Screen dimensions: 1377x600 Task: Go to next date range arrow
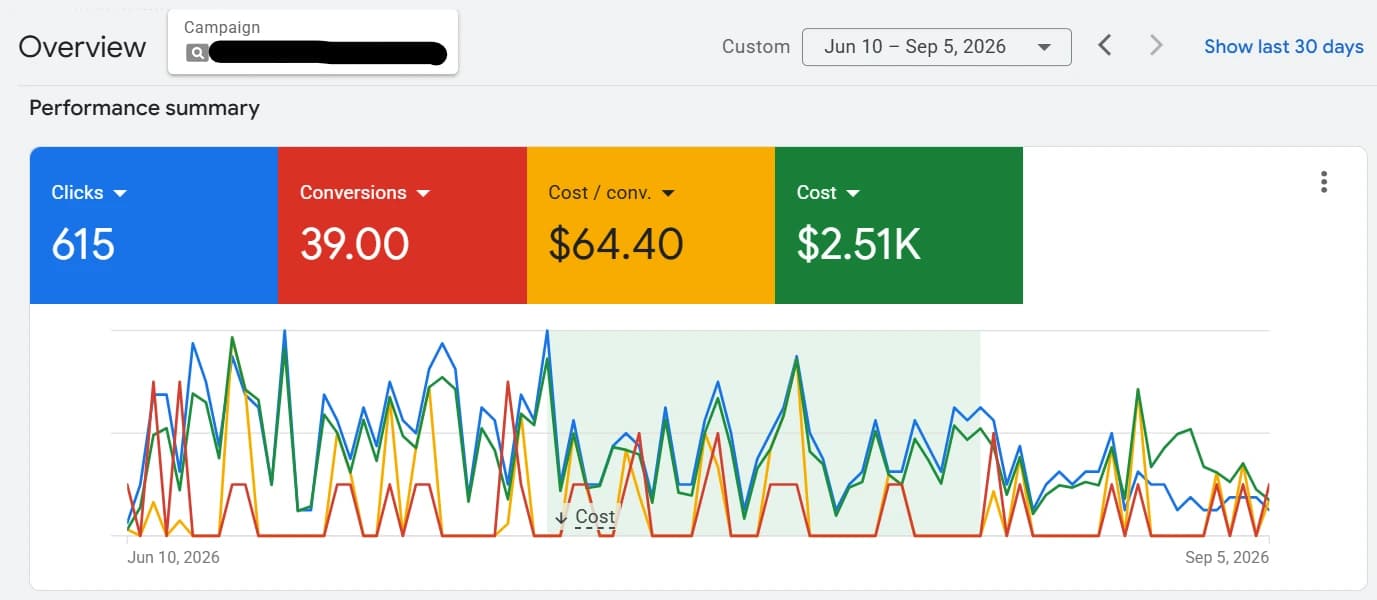1156,45
